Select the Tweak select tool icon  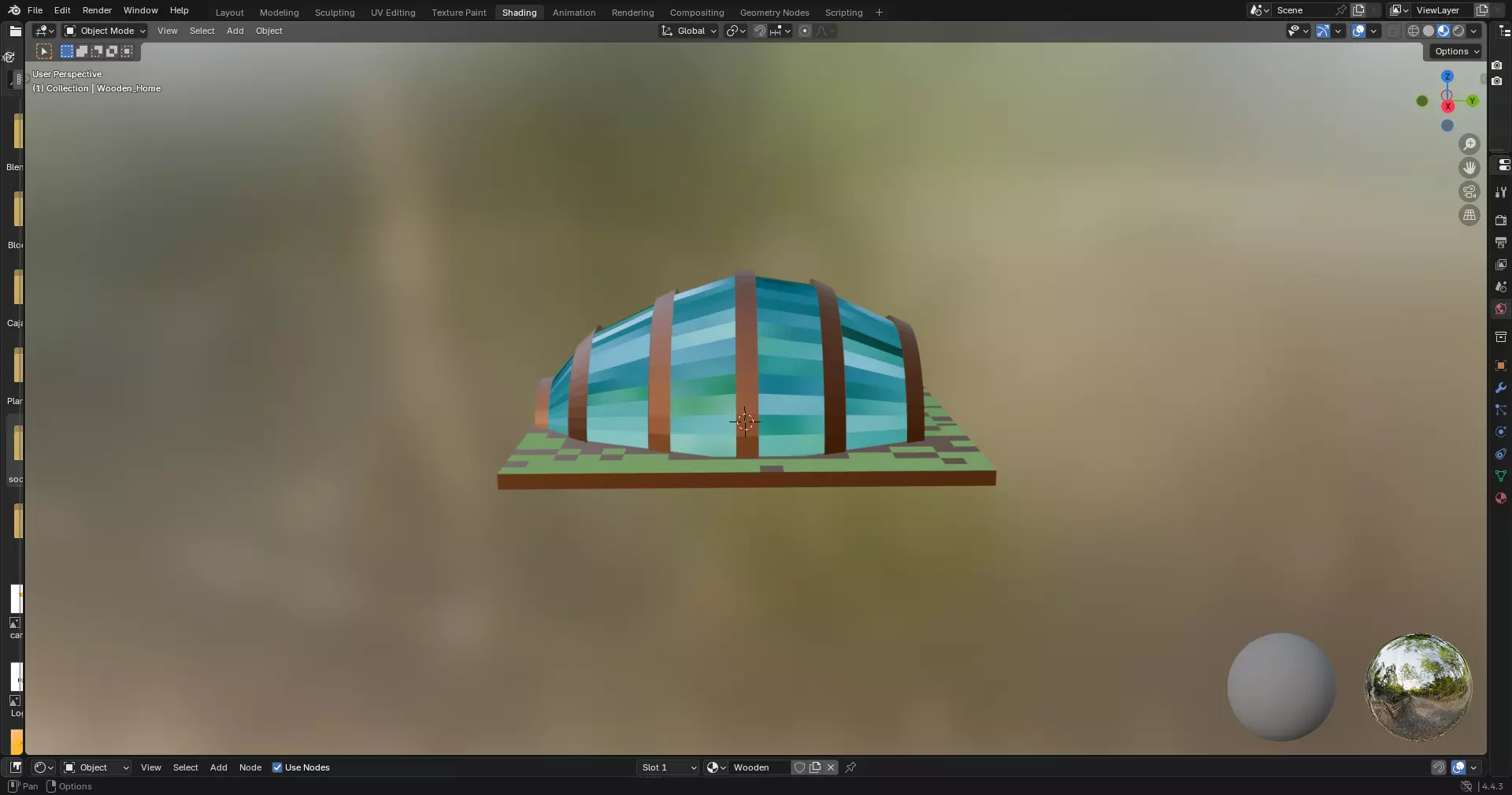click(x=44, y=51)
